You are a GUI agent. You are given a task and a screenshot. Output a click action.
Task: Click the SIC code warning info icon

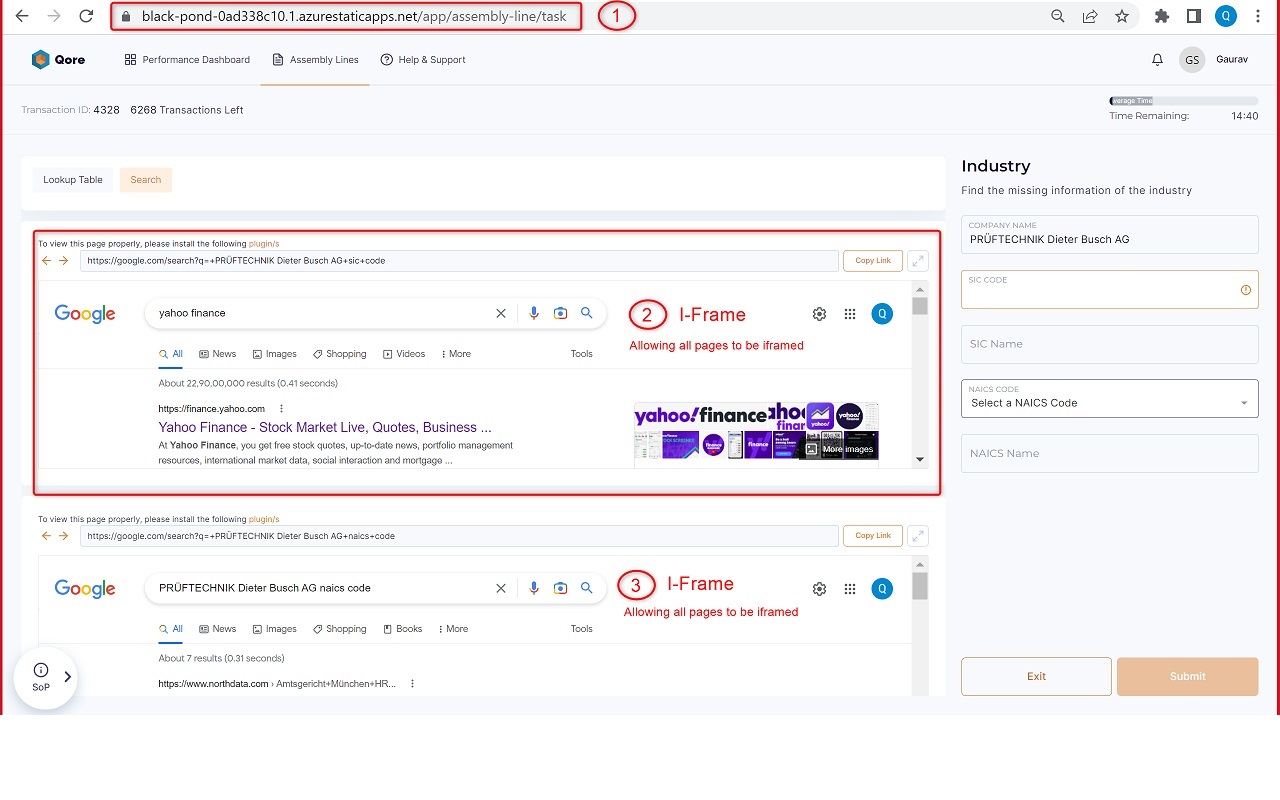(1246, 290)
